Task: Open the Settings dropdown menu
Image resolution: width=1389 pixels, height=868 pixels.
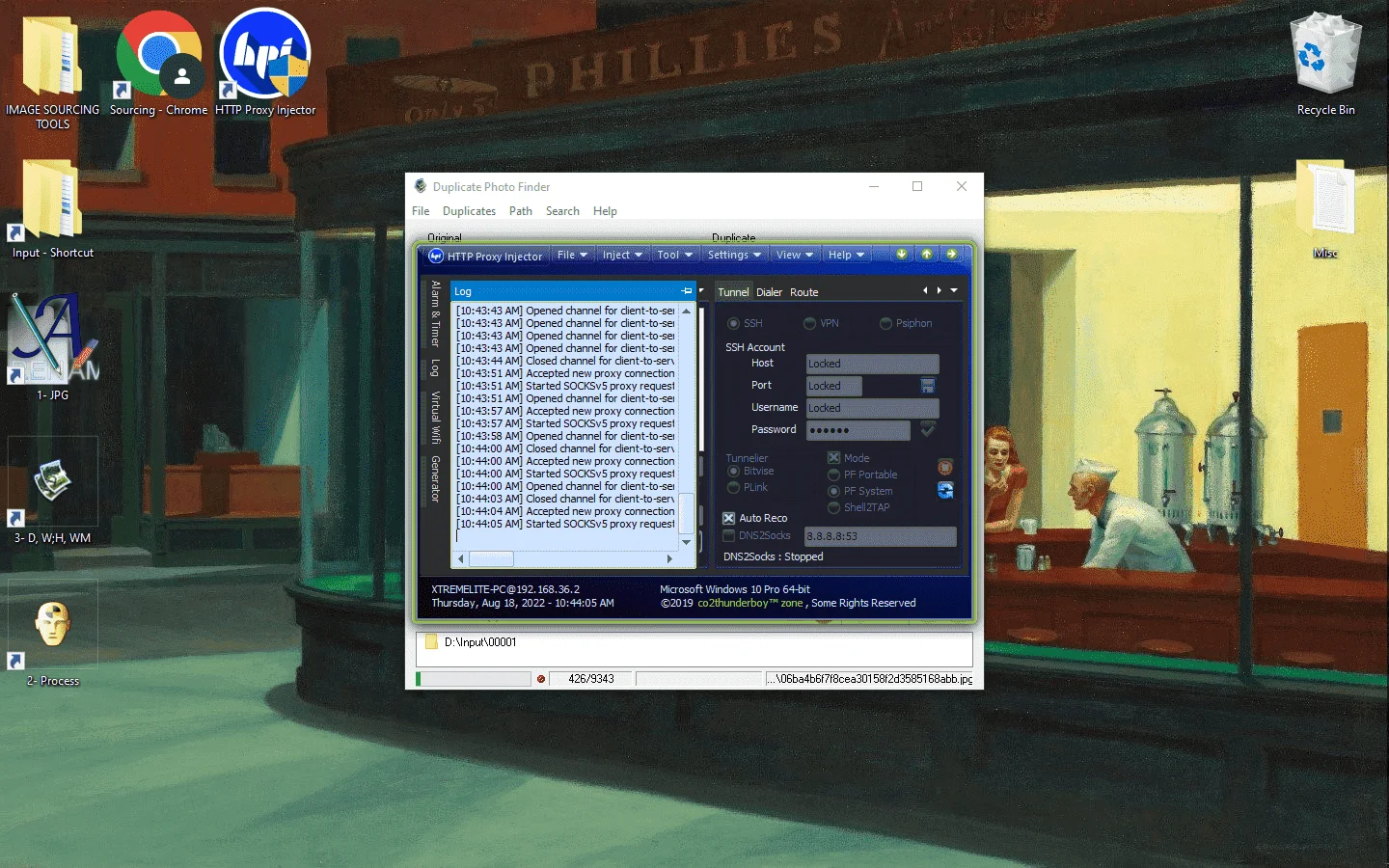Action: [x=734, y=255]
